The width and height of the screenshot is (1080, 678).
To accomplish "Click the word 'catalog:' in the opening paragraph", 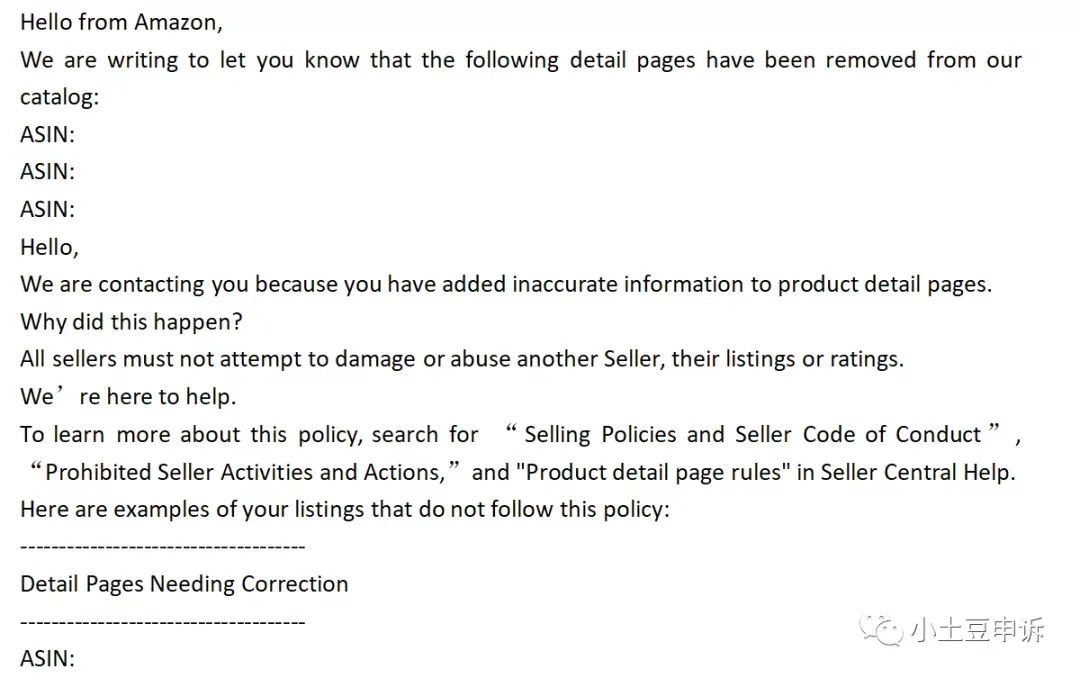I will pos(59,97).
